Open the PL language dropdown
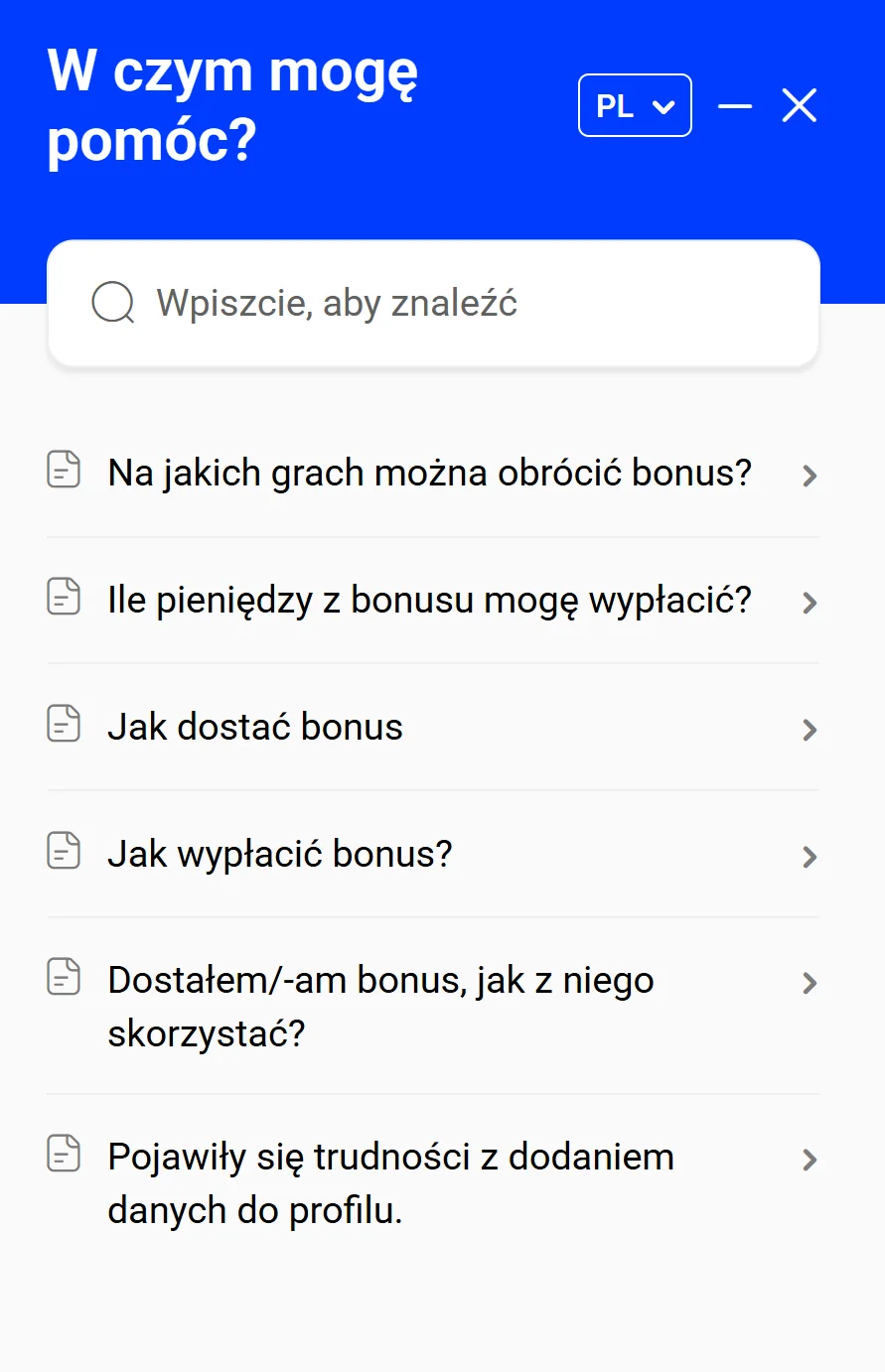The height and width of the screenshot is (1372, 885). 634,105
